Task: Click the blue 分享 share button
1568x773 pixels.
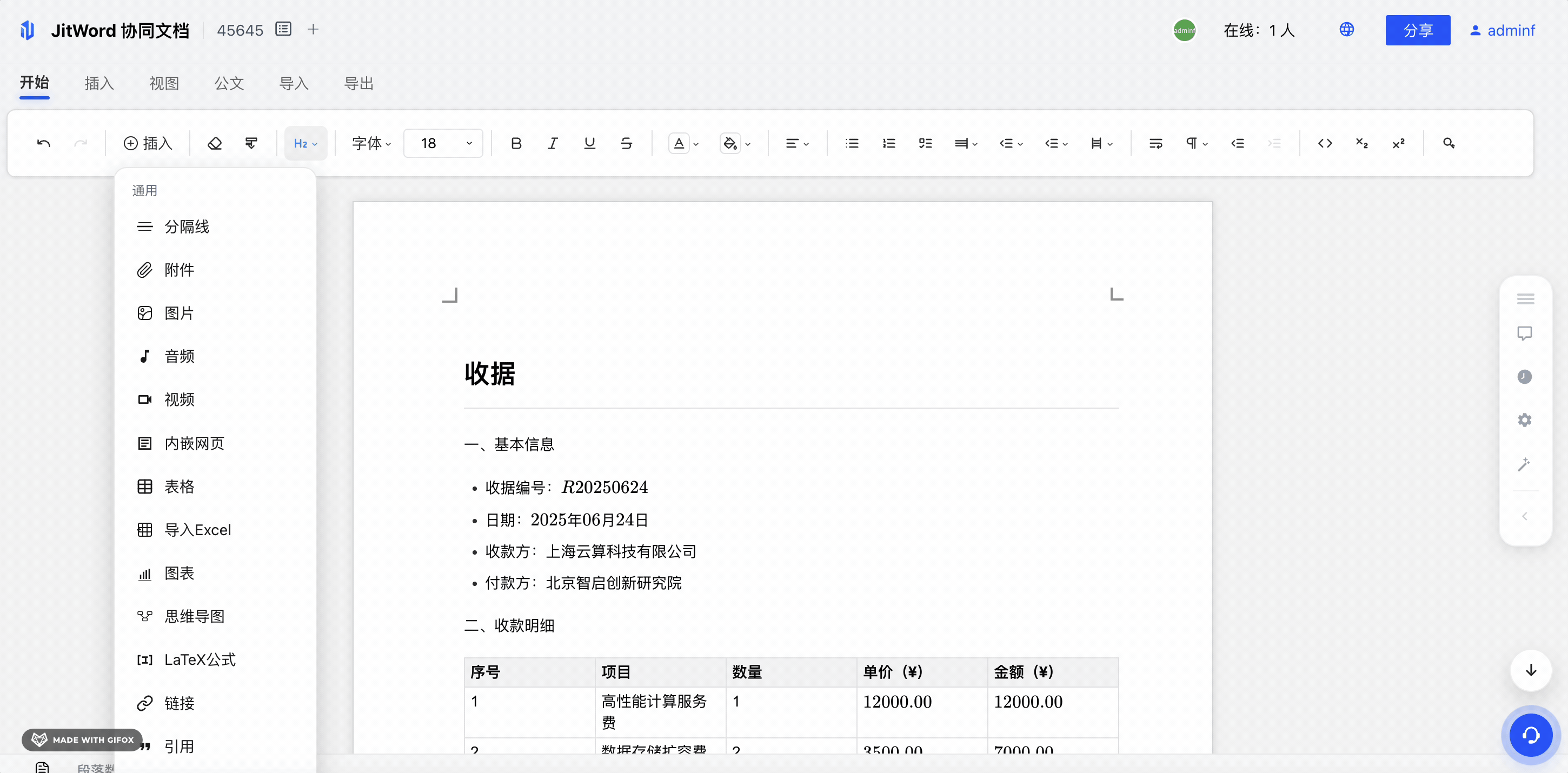Action: (1417, 30)
